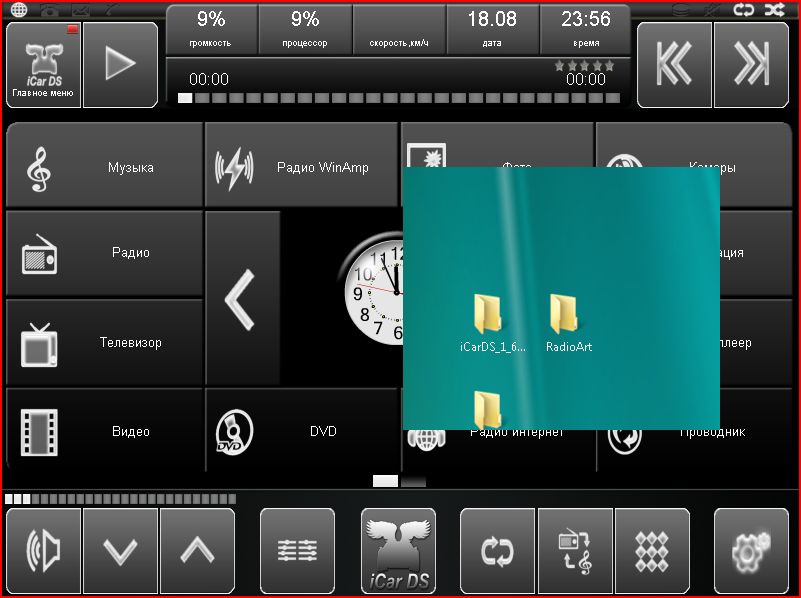Viewport: 801px width, 598px height.
Task: Open settings with the gears icon
Action: (x=751, y=551)
